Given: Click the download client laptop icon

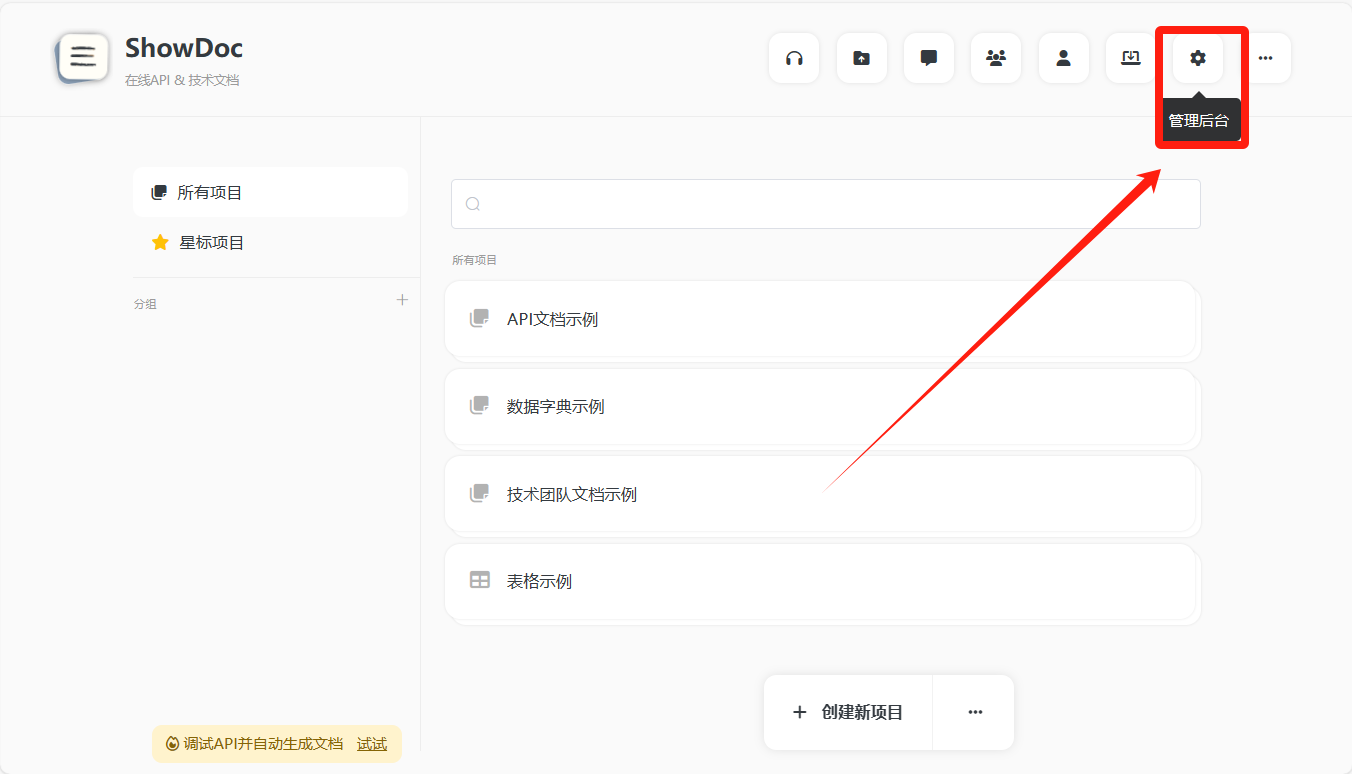Looking at the screenshot, I should pyautogui.click(x=1130, y=58).
